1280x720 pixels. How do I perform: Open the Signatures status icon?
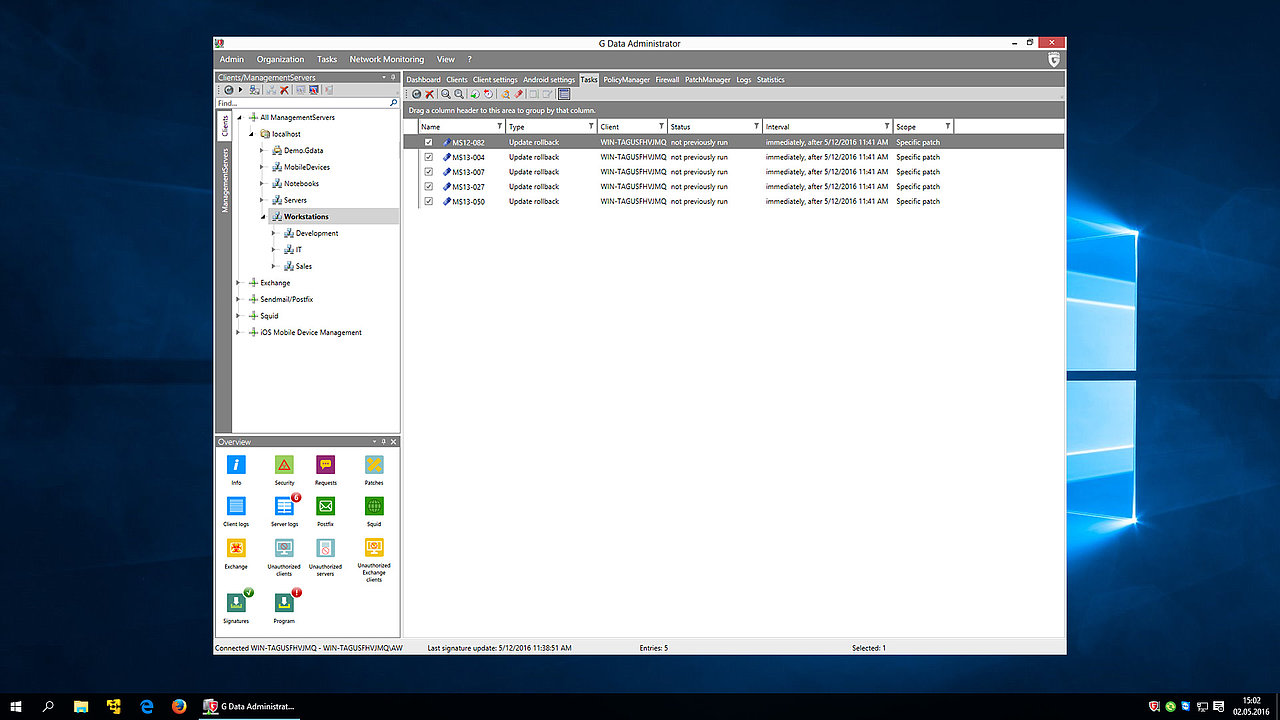coord(236,603)
